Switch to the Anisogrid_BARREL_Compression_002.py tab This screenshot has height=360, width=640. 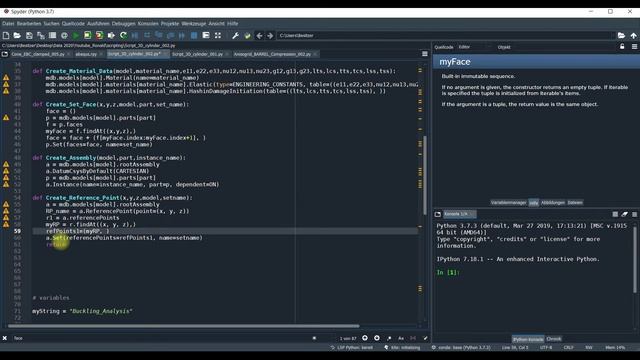click(x=272, y=54)
